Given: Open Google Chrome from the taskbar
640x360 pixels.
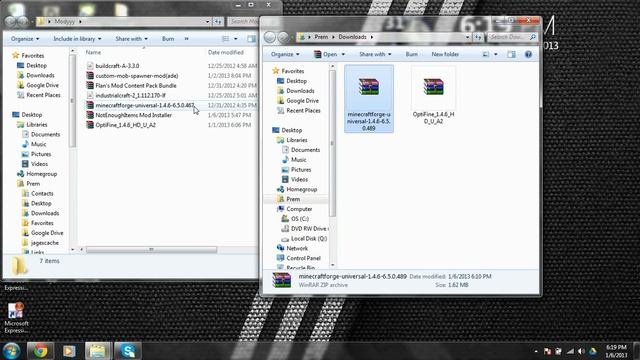Looking at the screenshot, I should click(40, 351).
